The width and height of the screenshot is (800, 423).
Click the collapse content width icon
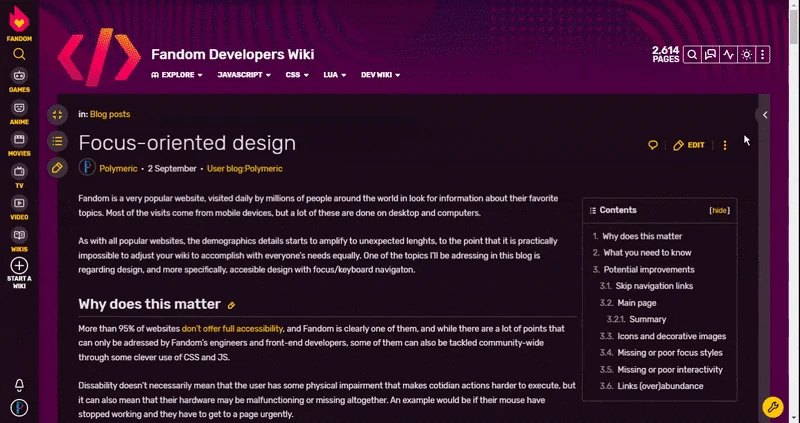tap(57, 115)
